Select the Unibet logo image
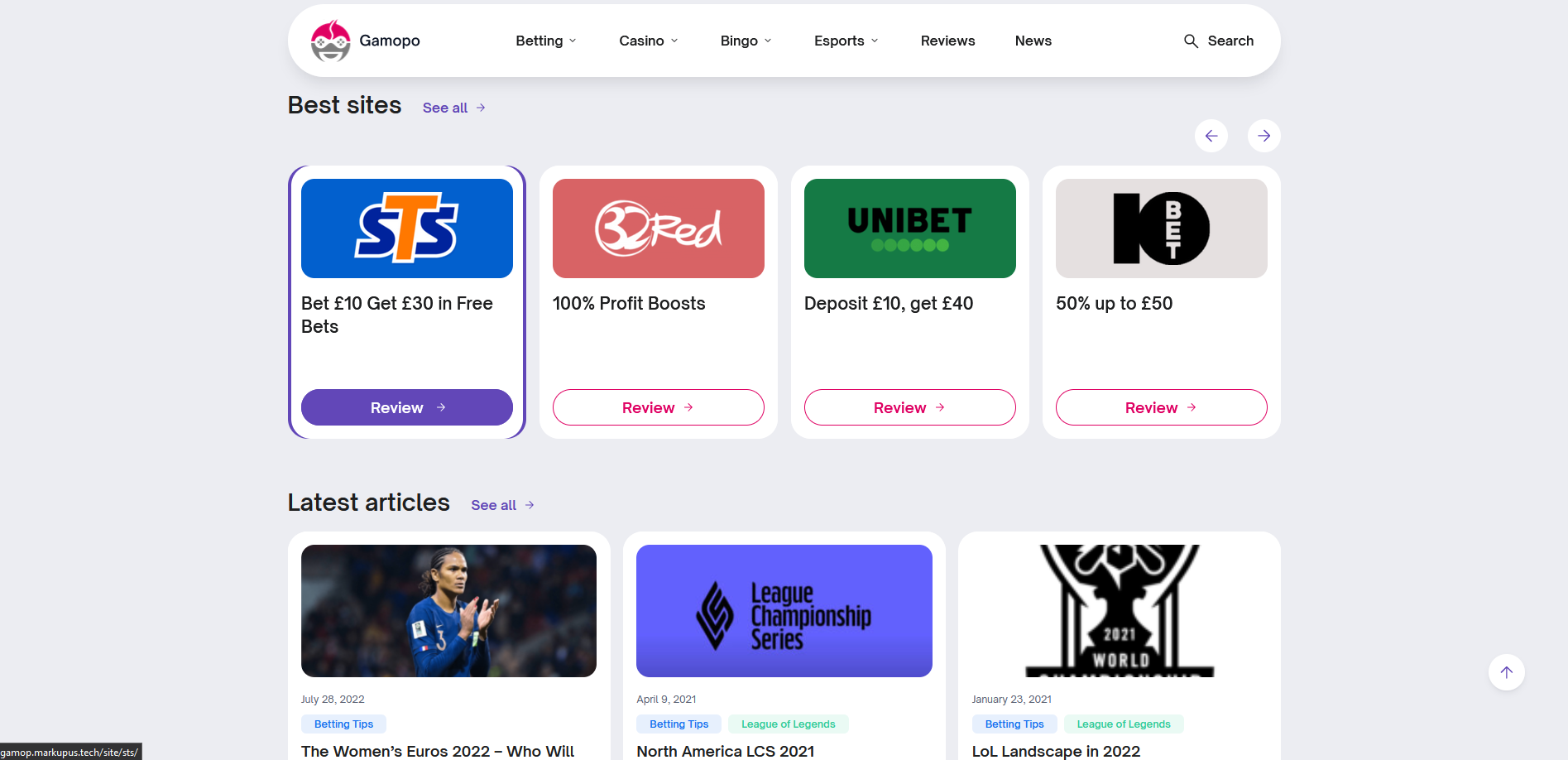Screen dimensions: 1568x760 point(910,228)
